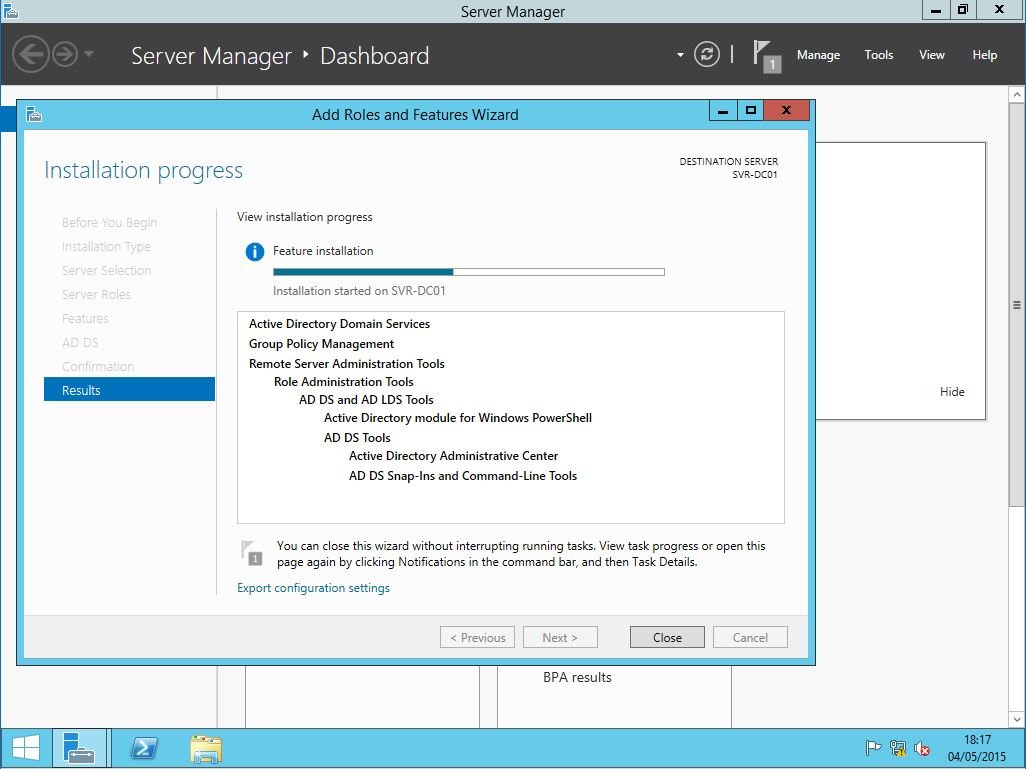Click the back navigation arrow
The image size is (1026, 769).
point(30,54)
